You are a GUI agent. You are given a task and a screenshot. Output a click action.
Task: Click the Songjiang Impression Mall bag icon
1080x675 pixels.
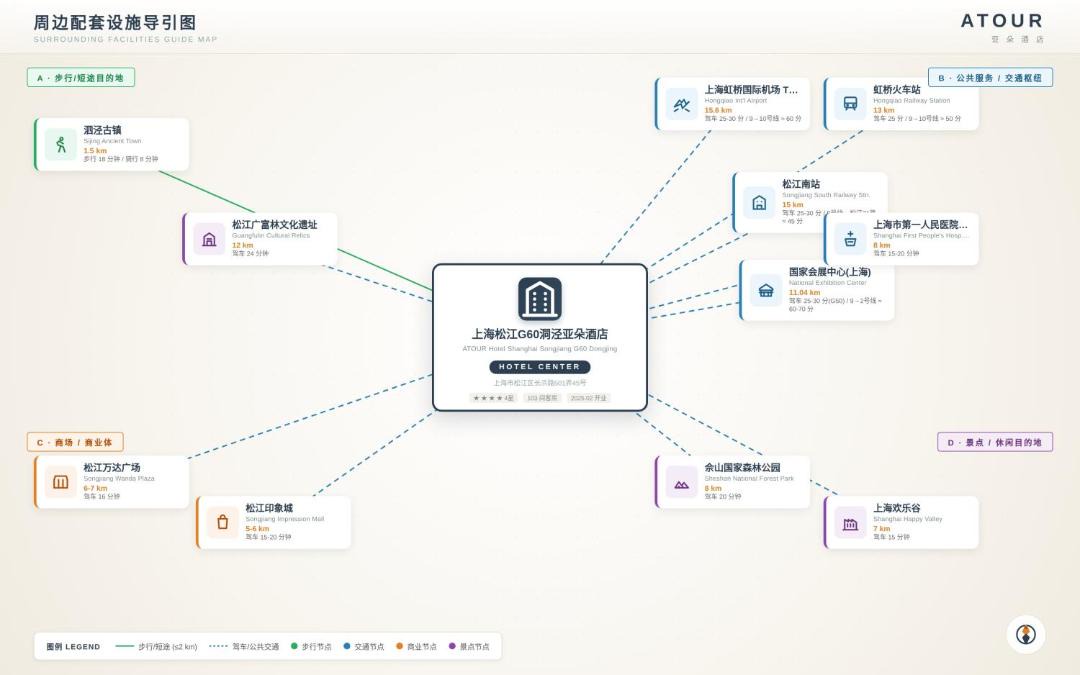click(x=222, y=523)
